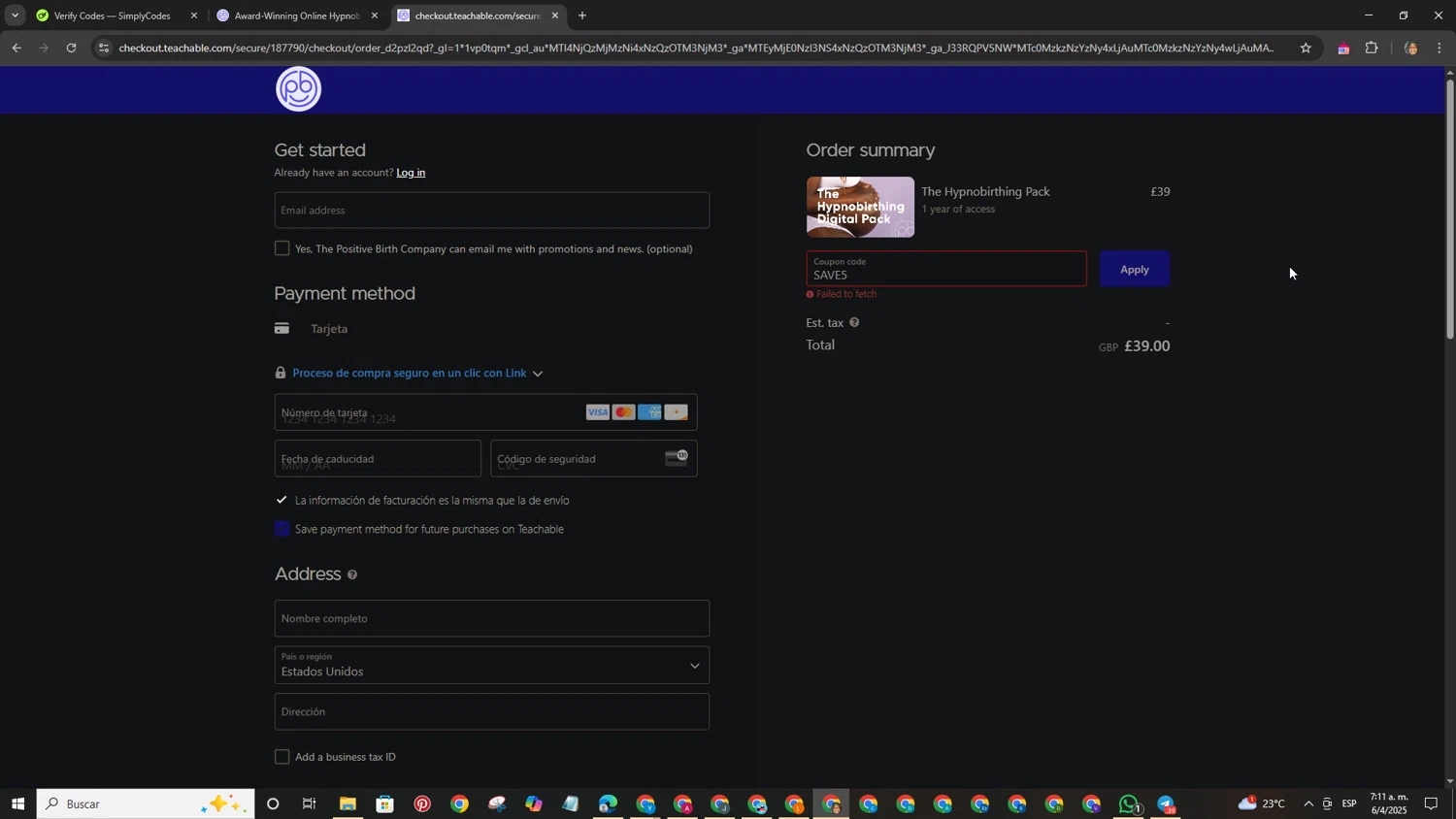The image size is (1456, 819).
Task: Open Task View on the taskbar
Action: click(x=310, y=803)
